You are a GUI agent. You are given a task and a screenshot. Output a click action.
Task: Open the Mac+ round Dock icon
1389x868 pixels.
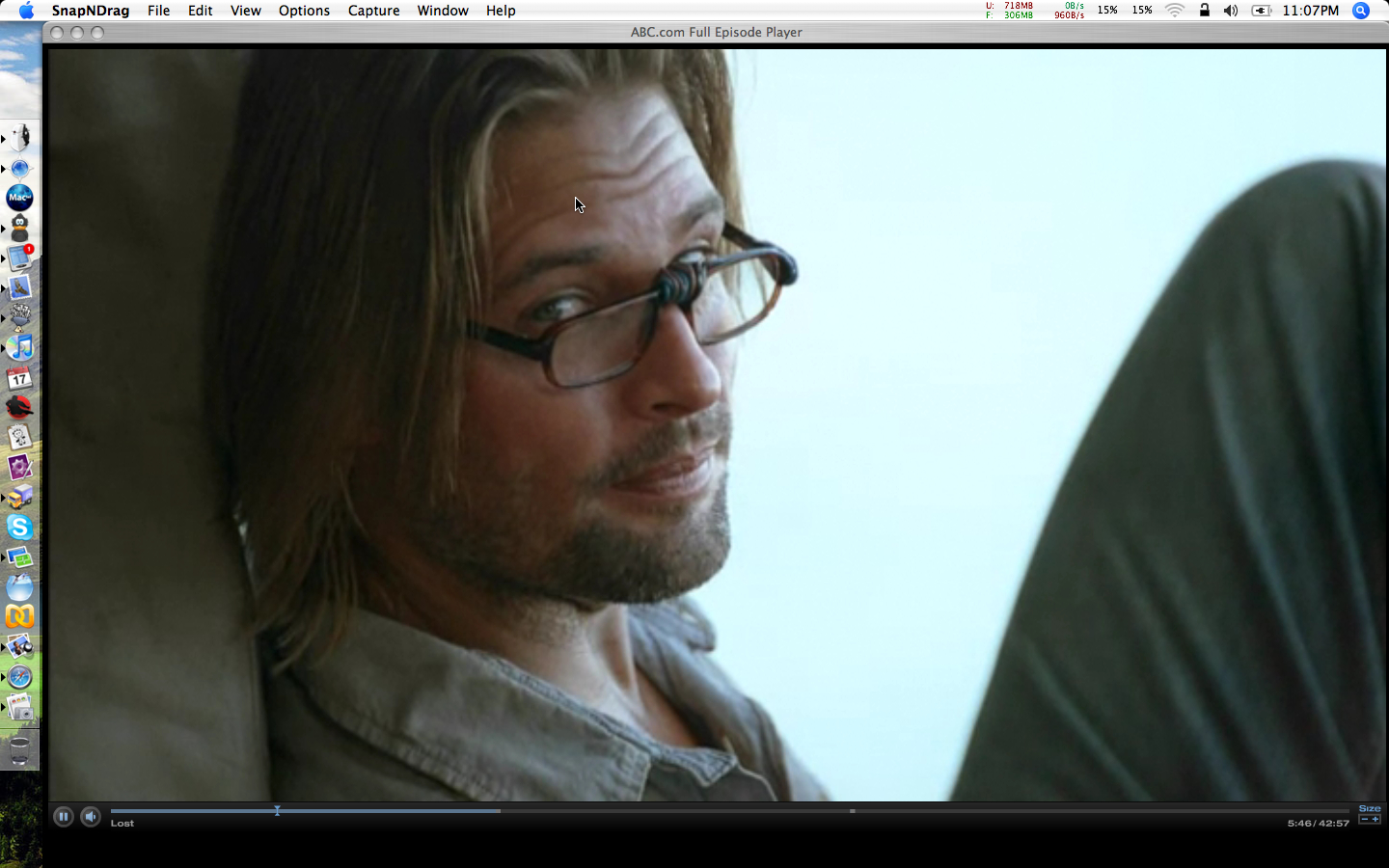coord(19,198)
